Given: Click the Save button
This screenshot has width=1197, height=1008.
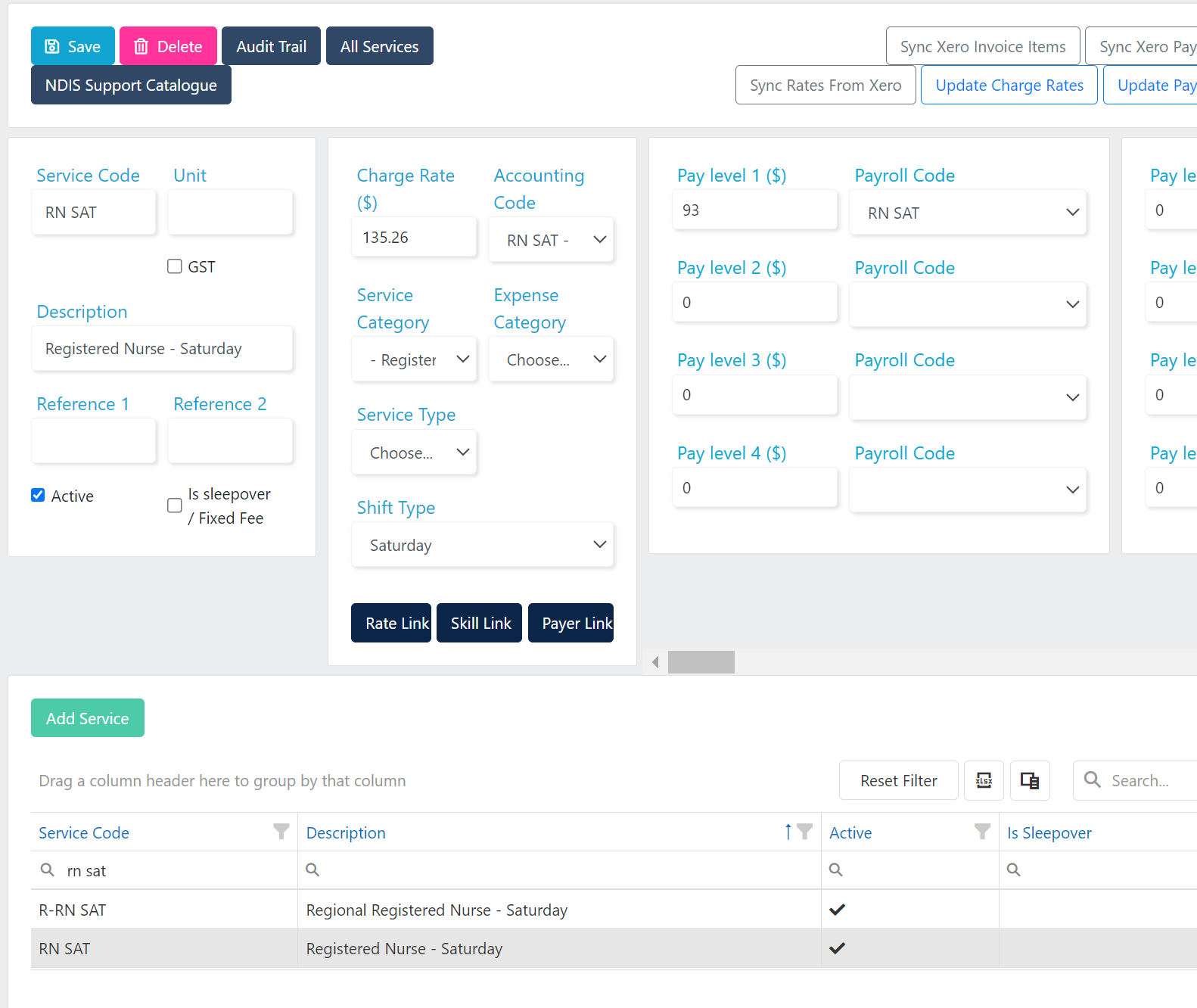Looking at the screenshot, I should (73, 46).
